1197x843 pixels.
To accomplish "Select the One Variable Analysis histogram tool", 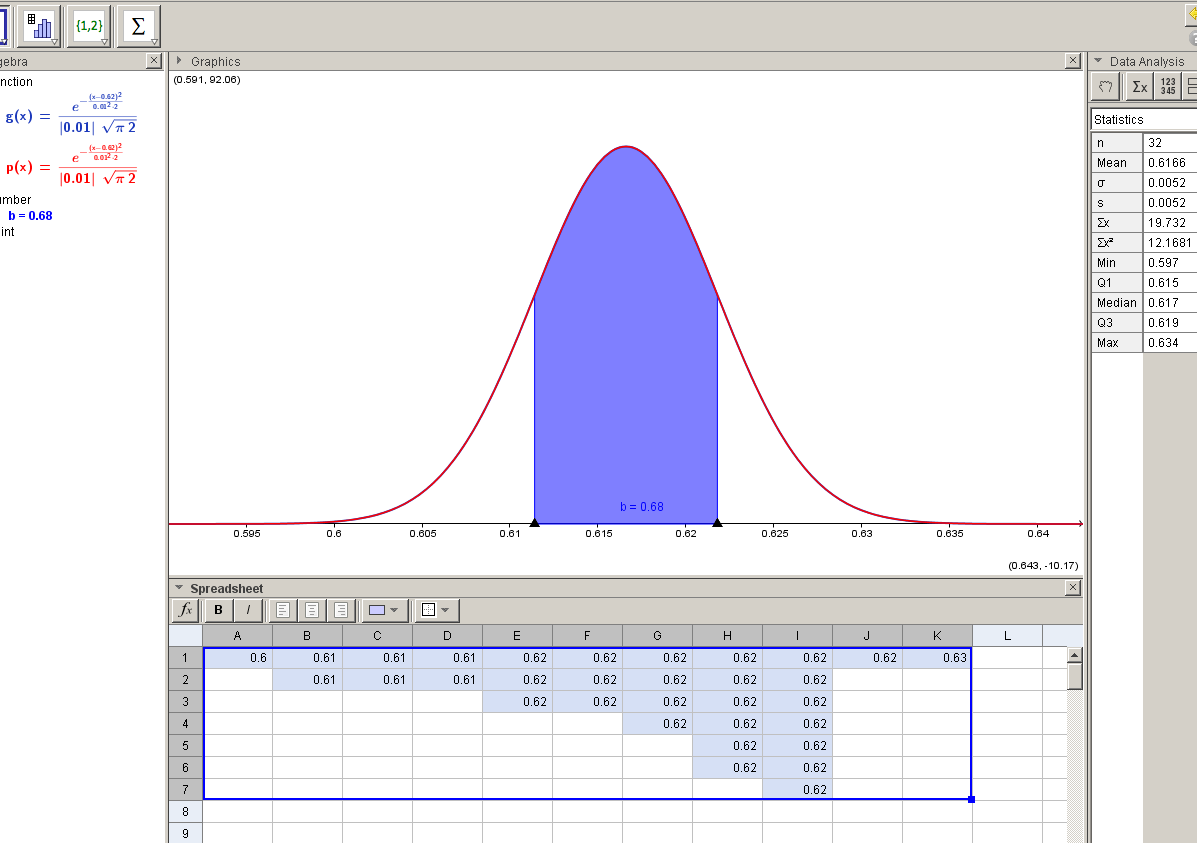I will (x=39, y=27).
